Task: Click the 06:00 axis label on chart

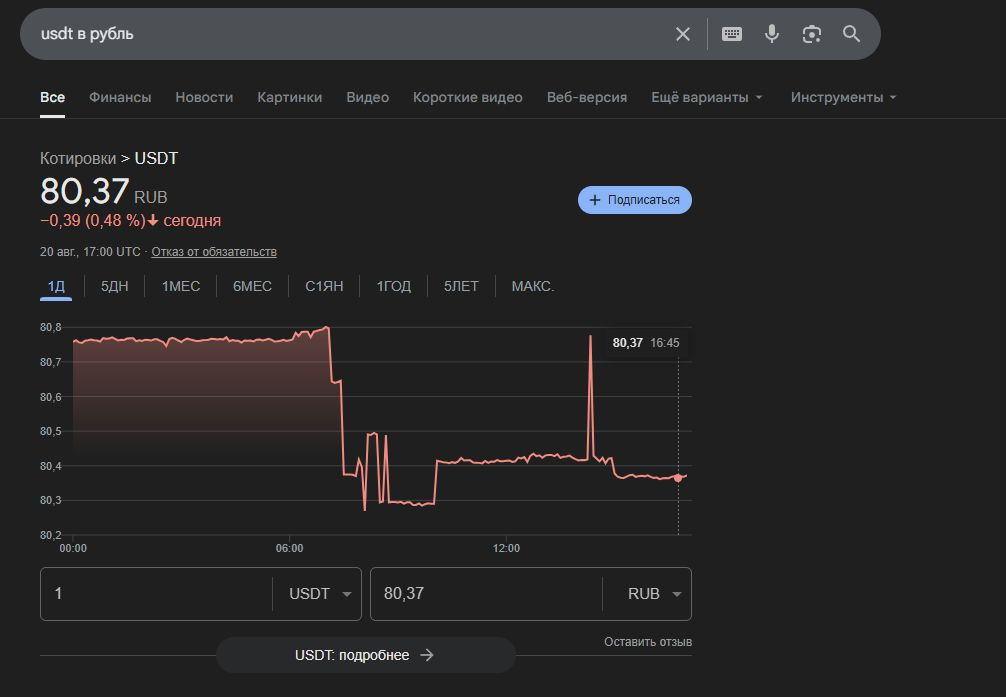Action: click(289, 548)
